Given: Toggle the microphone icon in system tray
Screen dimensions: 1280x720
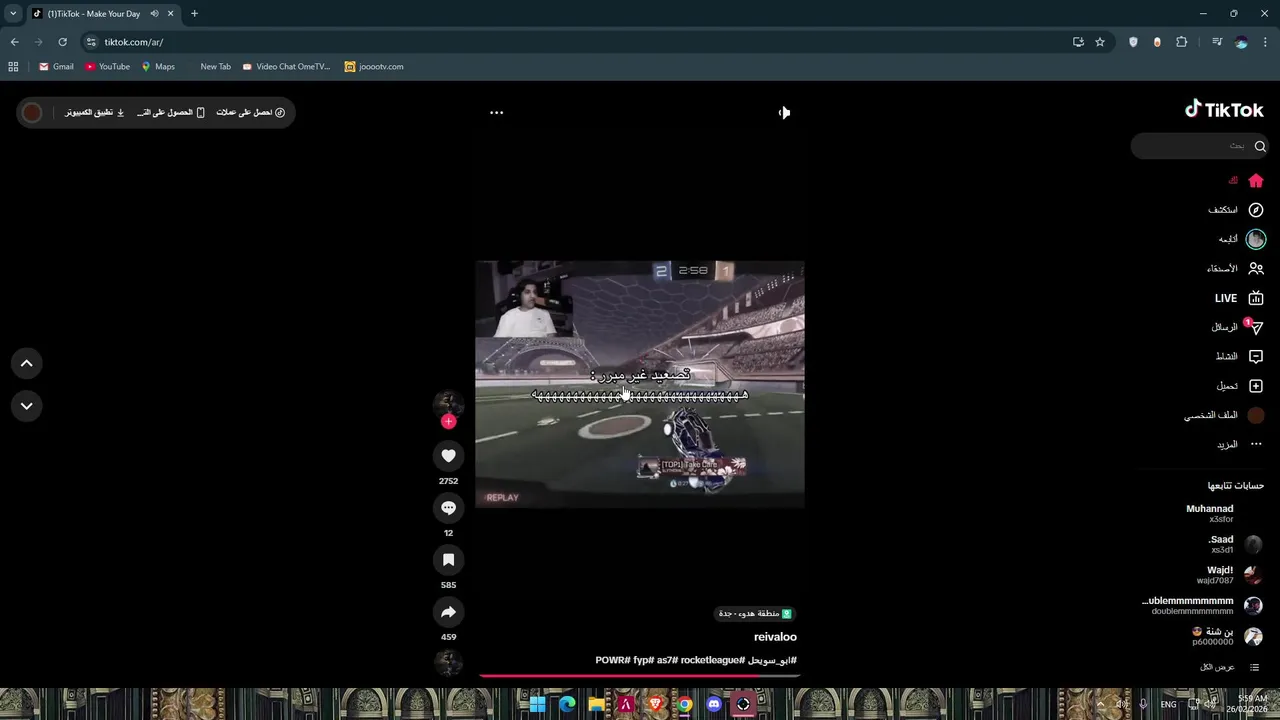Looking at the screenshot, I should tap(1143, 704).
